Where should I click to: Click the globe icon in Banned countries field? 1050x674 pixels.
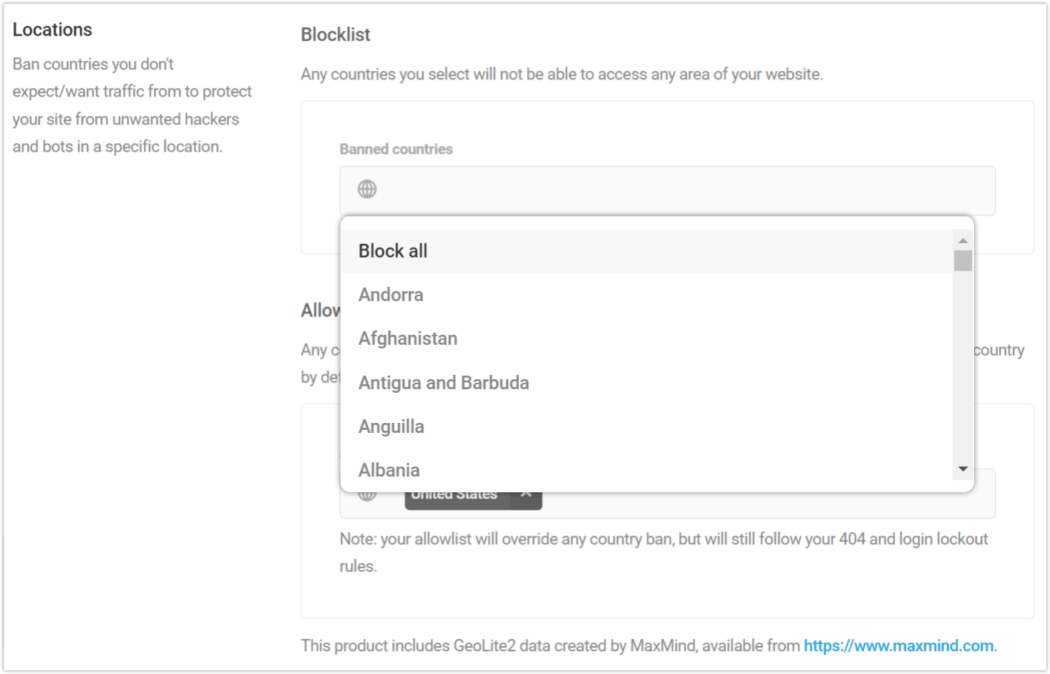pyautogui.click(x=365, y=189)
